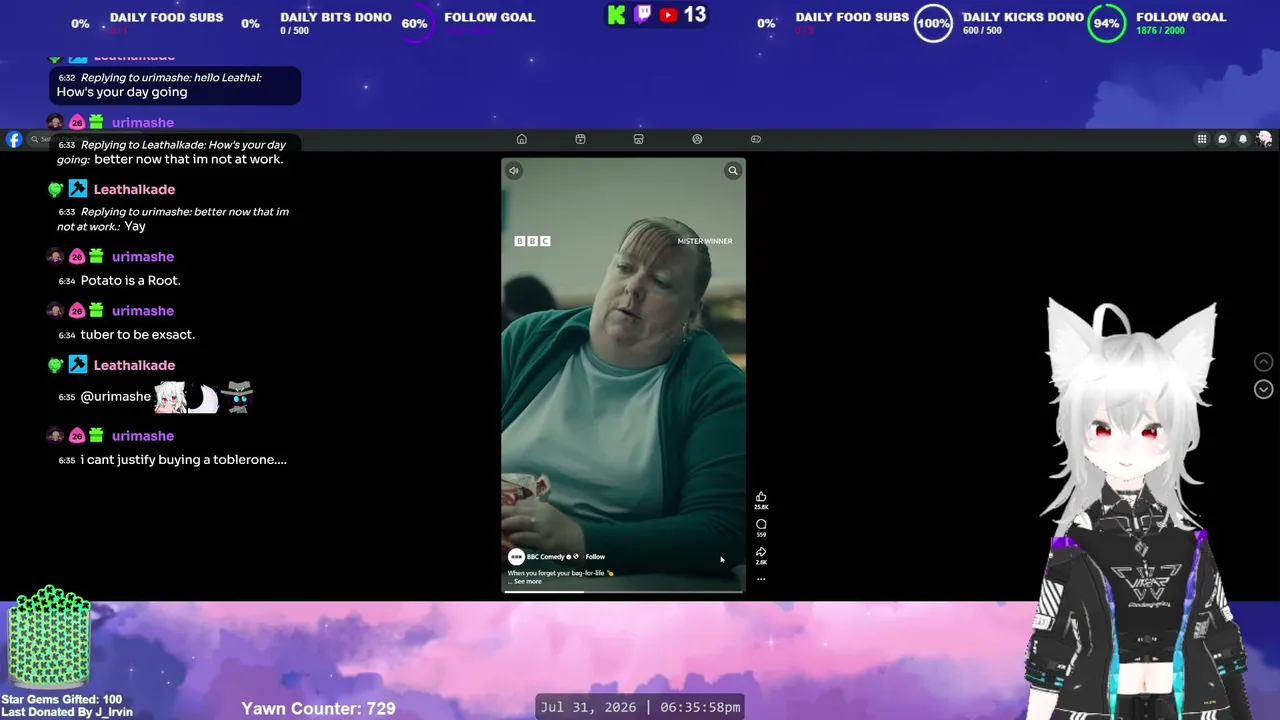Click the 100% Daily Kicks Dono ring
Screen dimensions: 1280x720
[933, 23]
